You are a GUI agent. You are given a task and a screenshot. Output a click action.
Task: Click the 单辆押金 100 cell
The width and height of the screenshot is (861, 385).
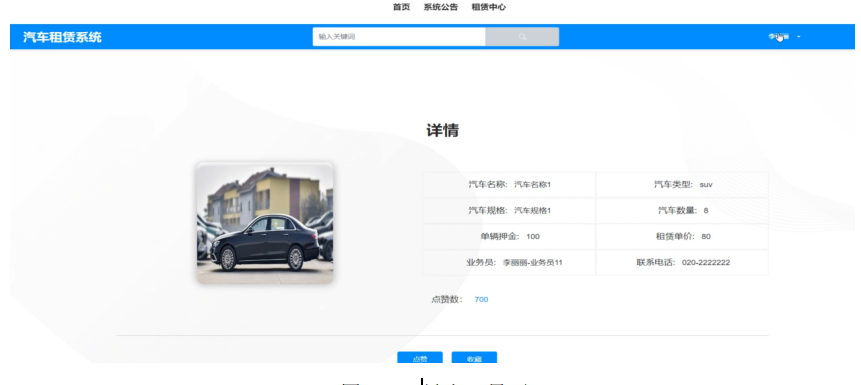pos(509,236)
